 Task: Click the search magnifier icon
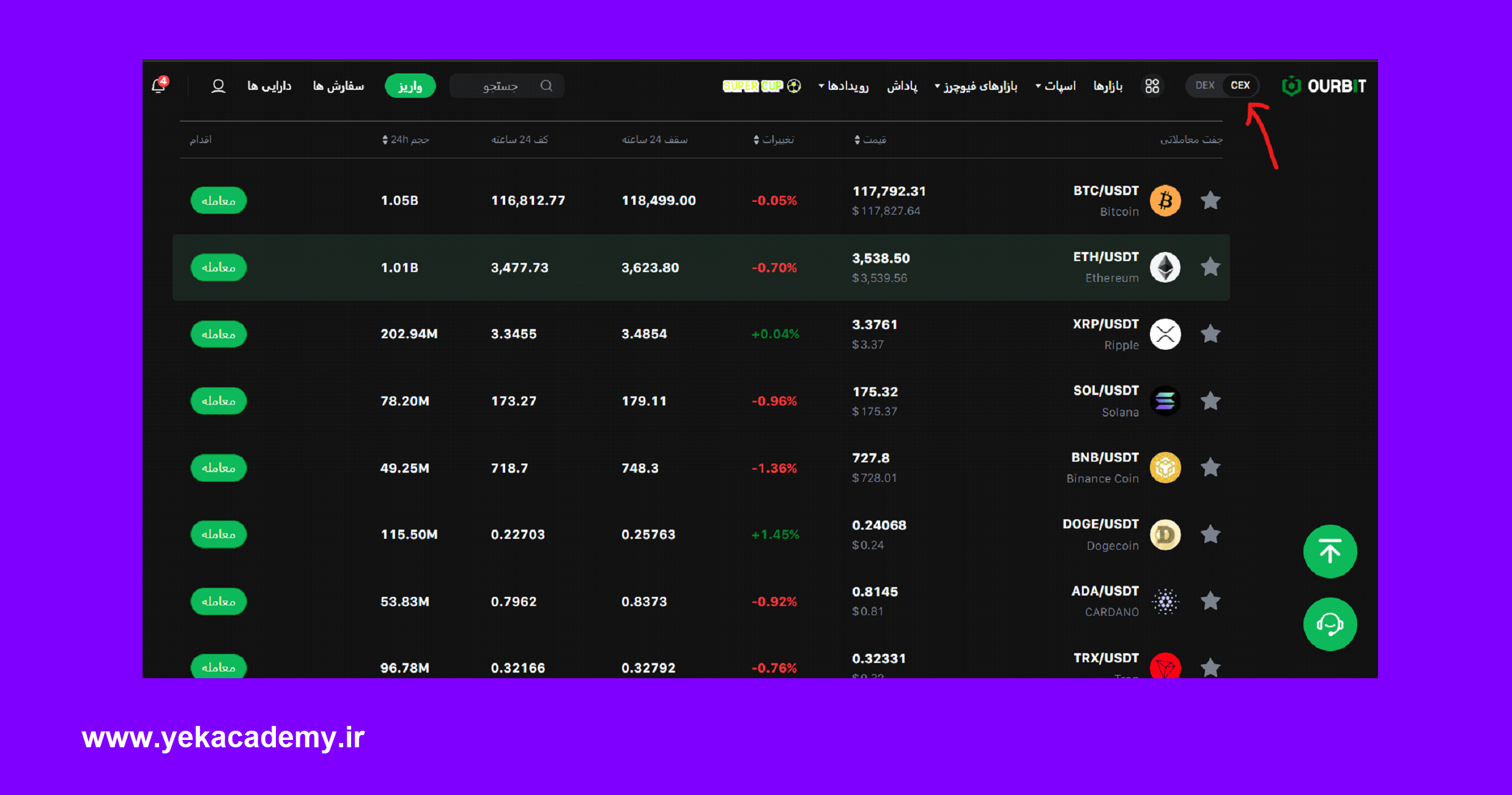(x=546, y=86)
